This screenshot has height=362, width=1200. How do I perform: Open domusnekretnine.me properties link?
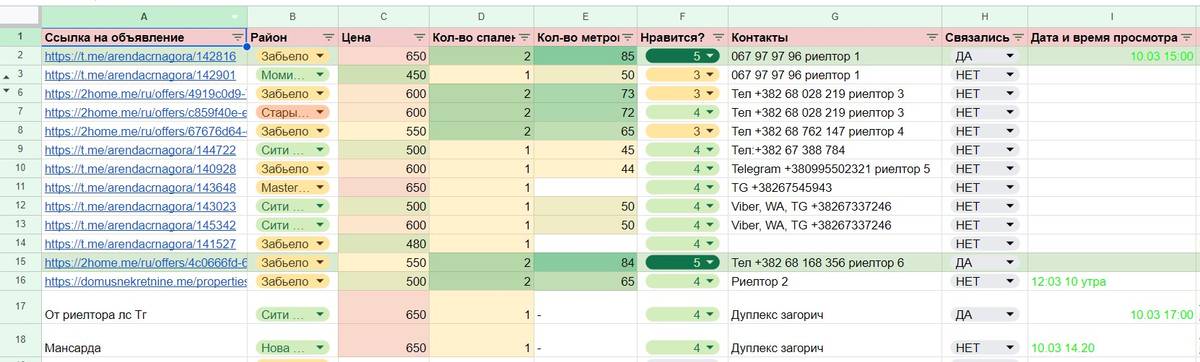(146, 282)
